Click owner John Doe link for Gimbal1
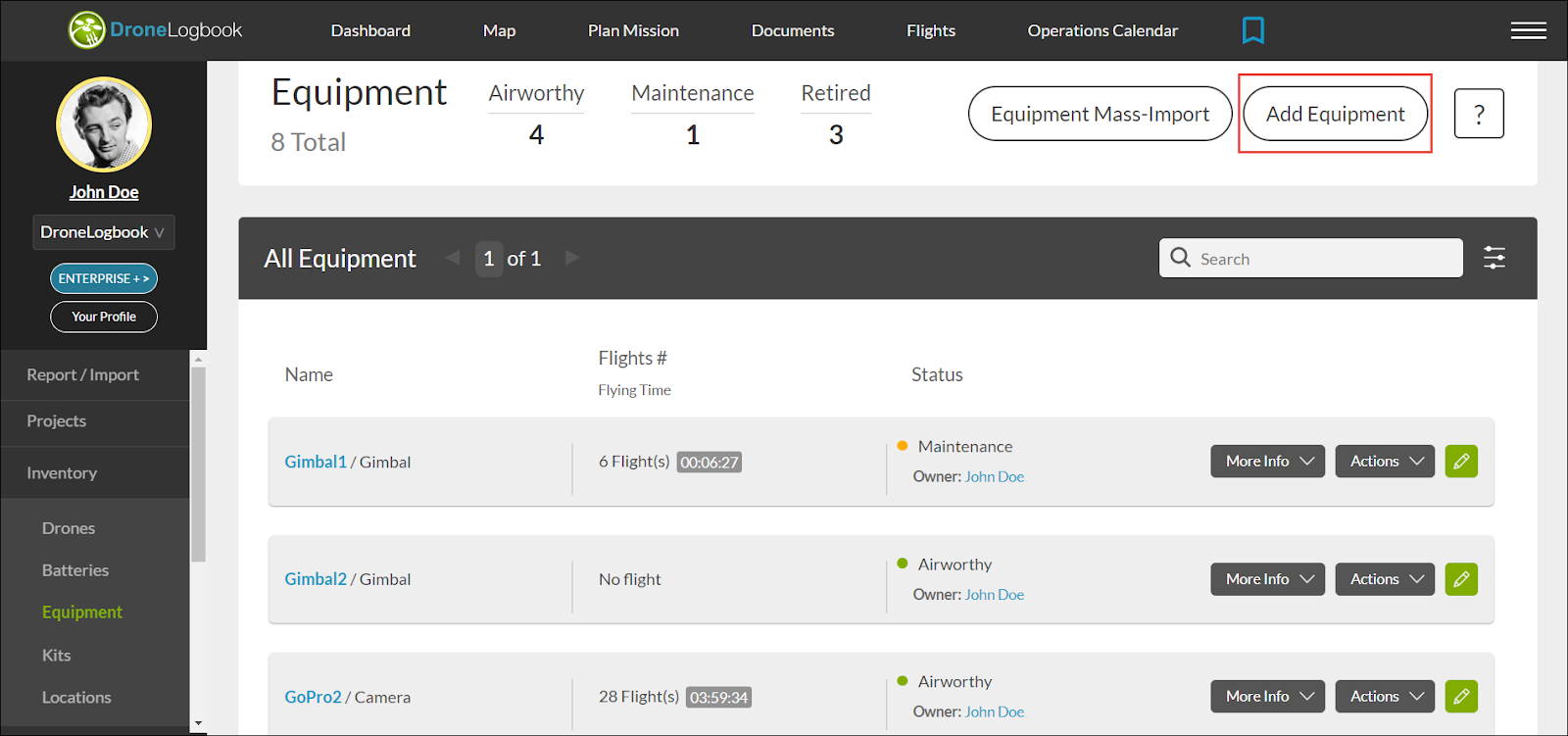 (995, 477)
